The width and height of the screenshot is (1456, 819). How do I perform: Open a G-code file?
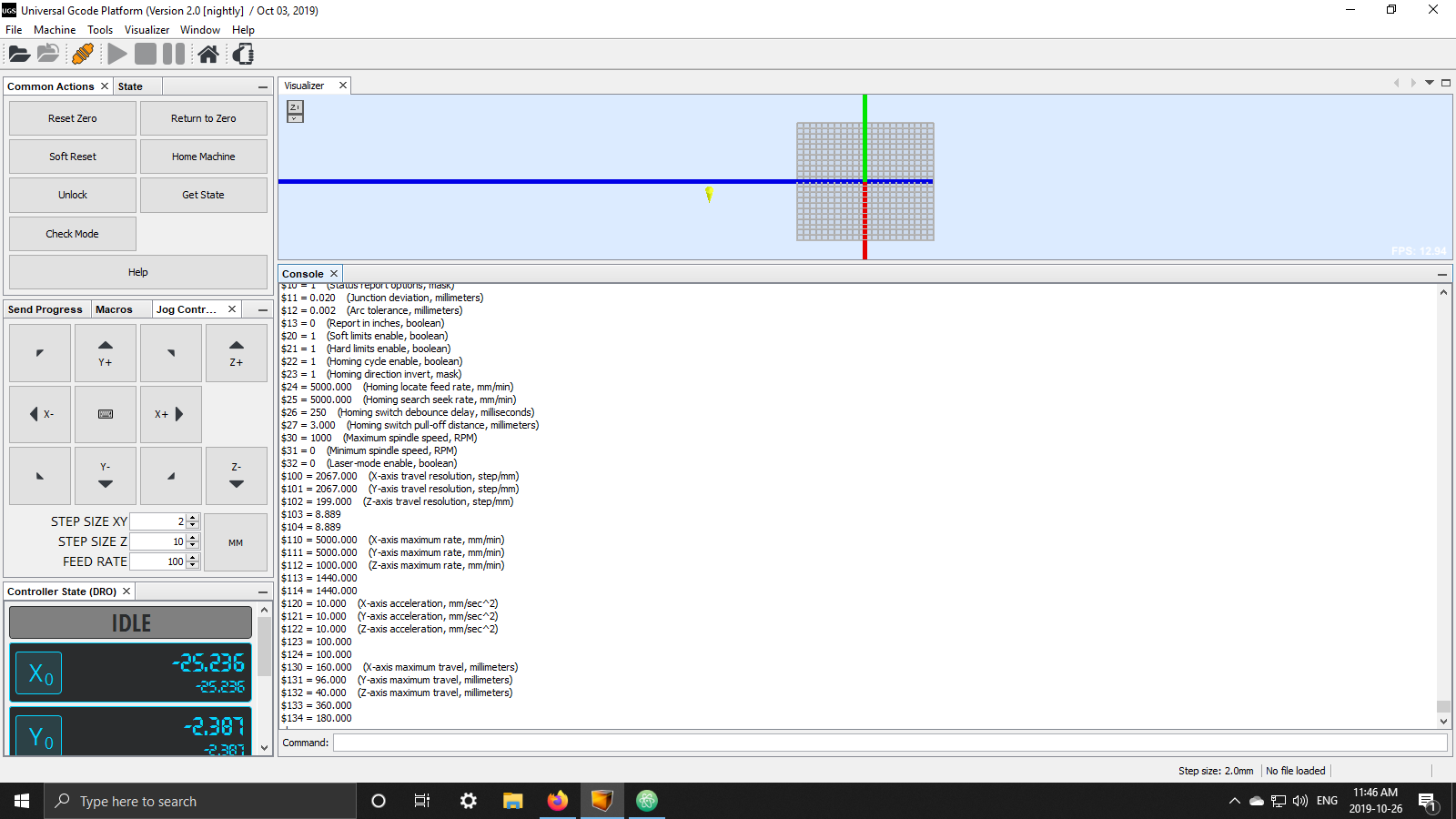18,54
